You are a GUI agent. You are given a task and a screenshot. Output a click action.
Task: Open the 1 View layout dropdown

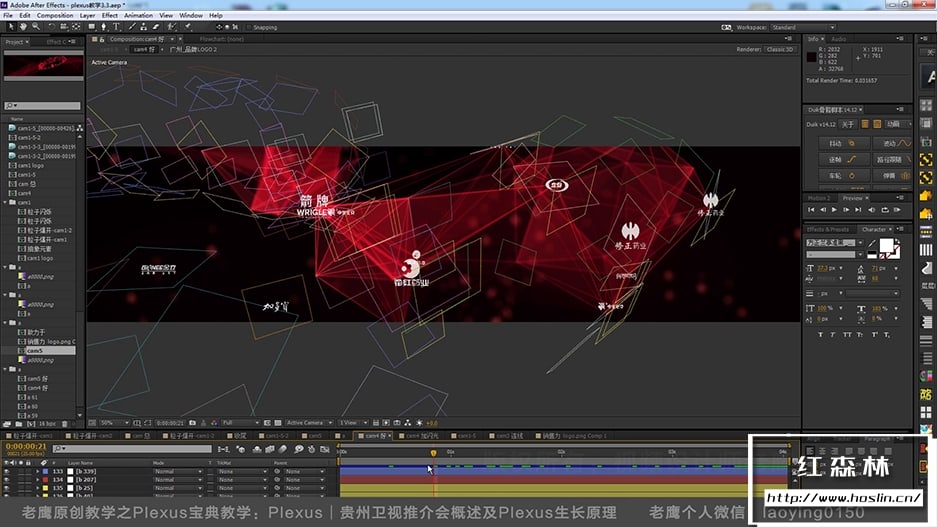(353, 423)
